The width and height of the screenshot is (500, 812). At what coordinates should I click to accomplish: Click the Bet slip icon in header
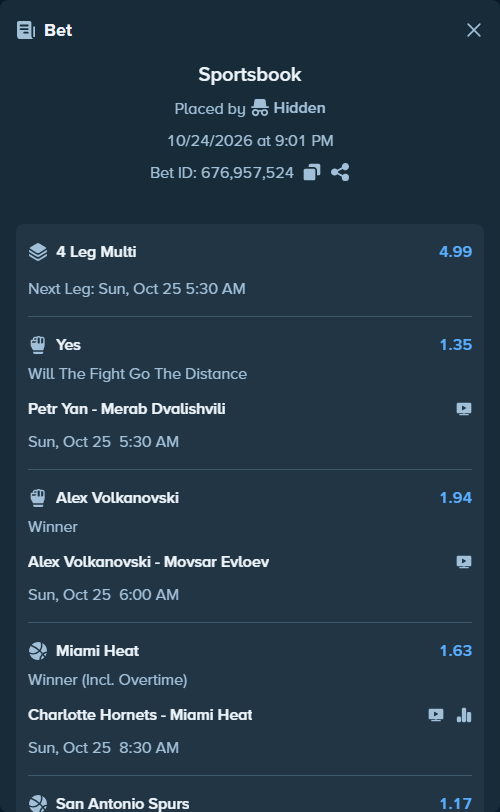25,30
